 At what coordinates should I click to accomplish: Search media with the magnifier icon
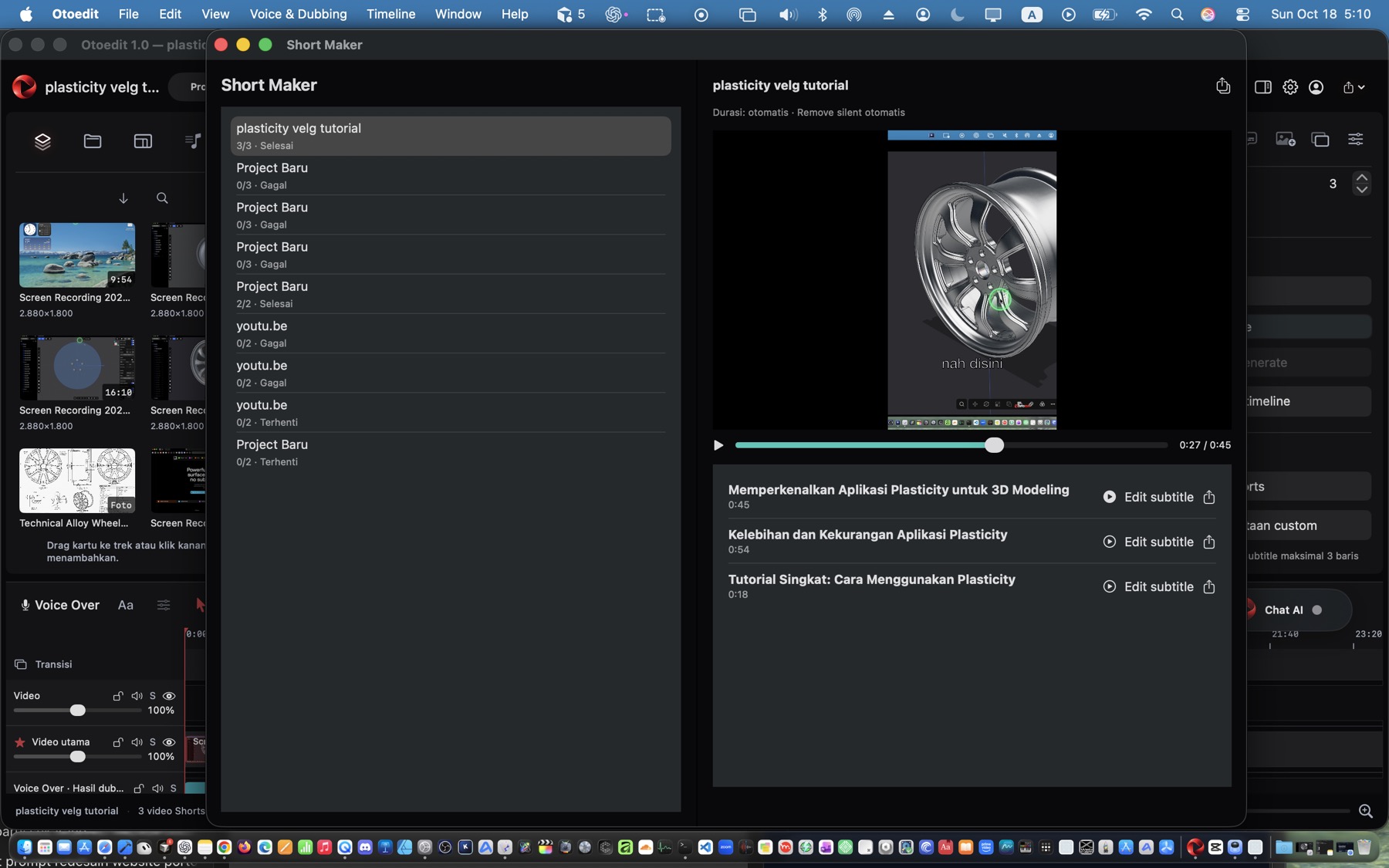[162, 198]
